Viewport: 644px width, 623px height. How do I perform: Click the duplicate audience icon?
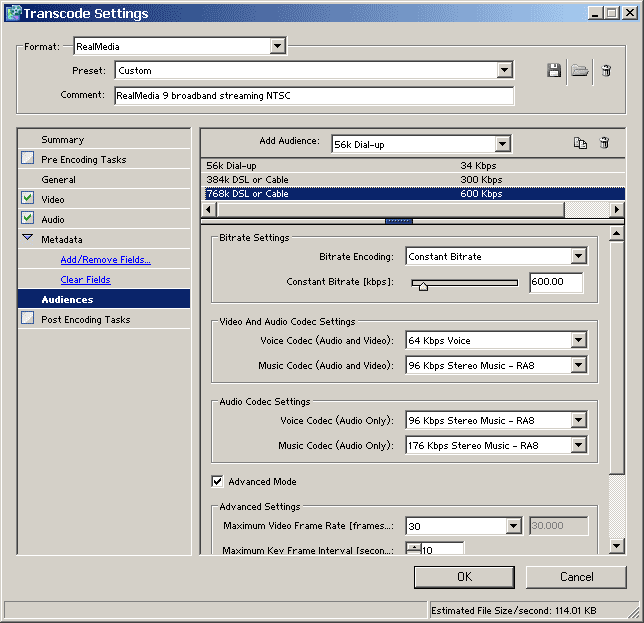[580, 143]
